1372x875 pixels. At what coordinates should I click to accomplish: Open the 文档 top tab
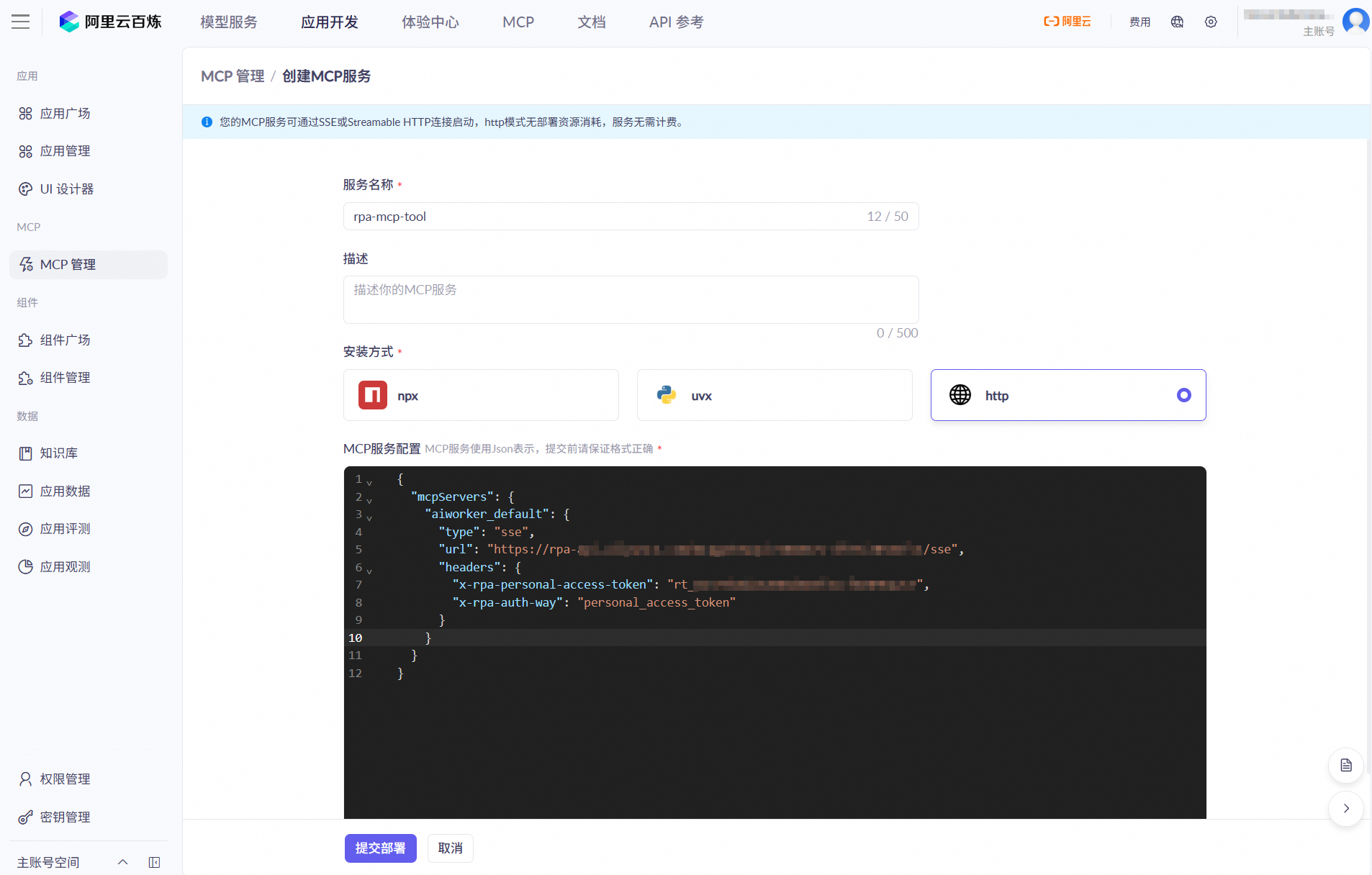point(592,22)
